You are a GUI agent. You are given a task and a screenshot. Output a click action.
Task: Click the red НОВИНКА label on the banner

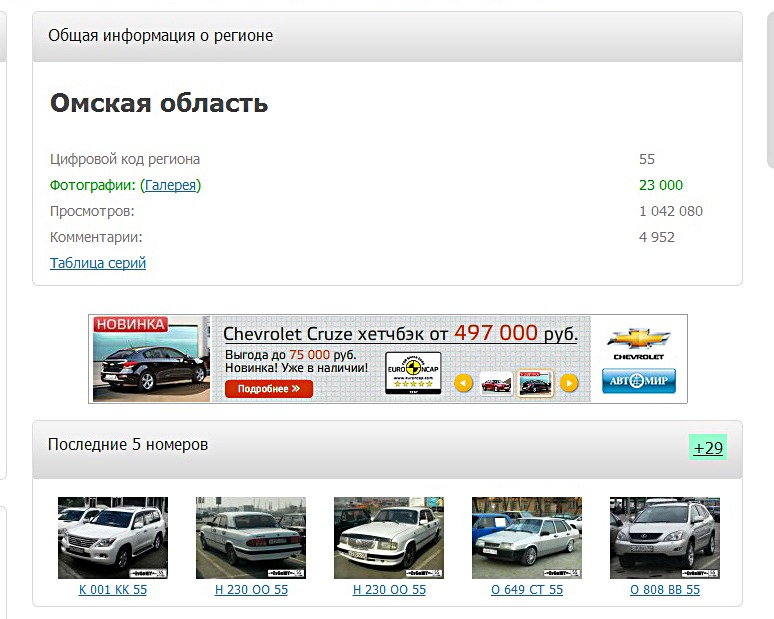(x=131, y=324)
